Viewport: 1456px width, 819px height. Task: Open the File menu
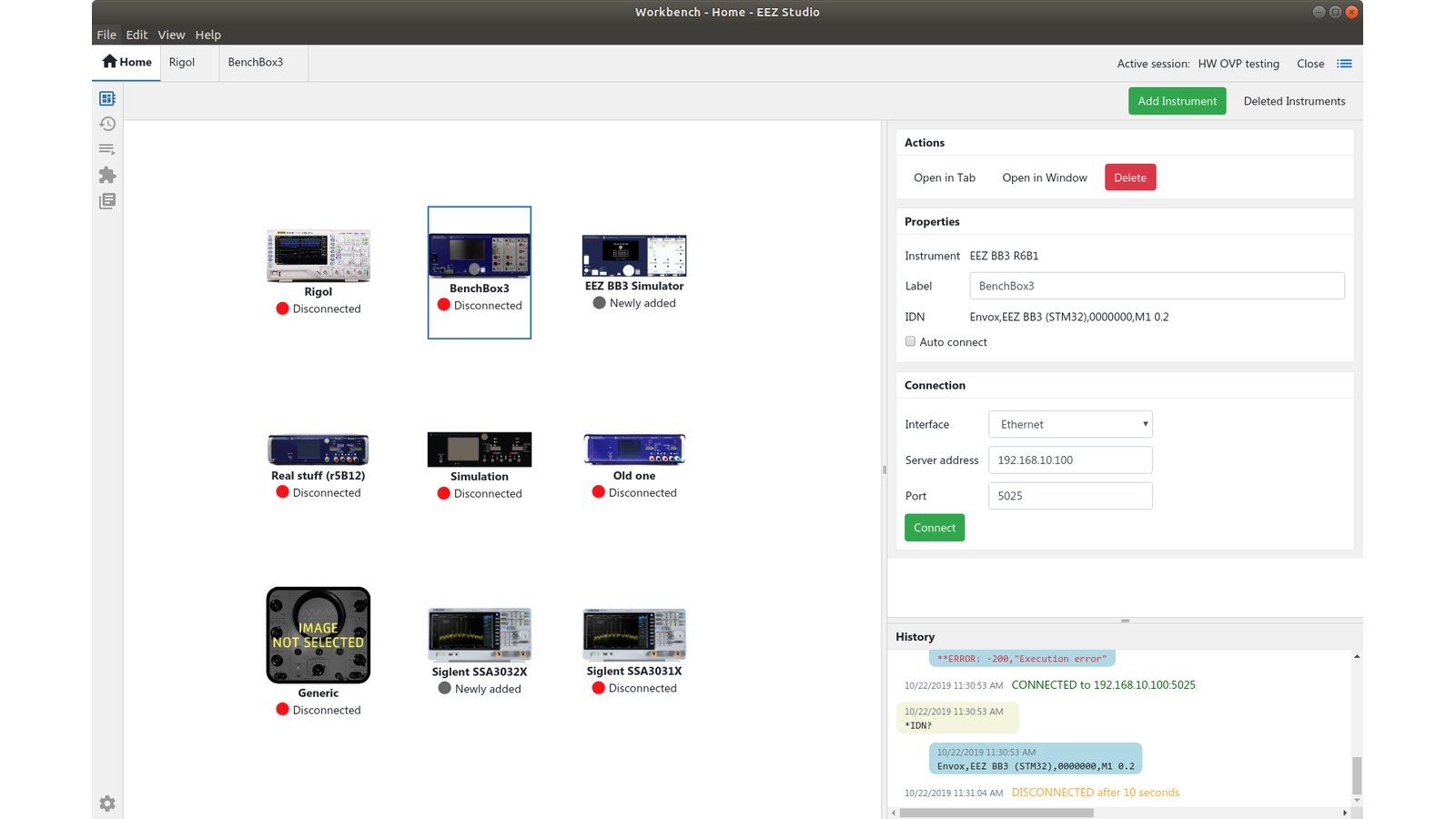[x=106, y=35]
